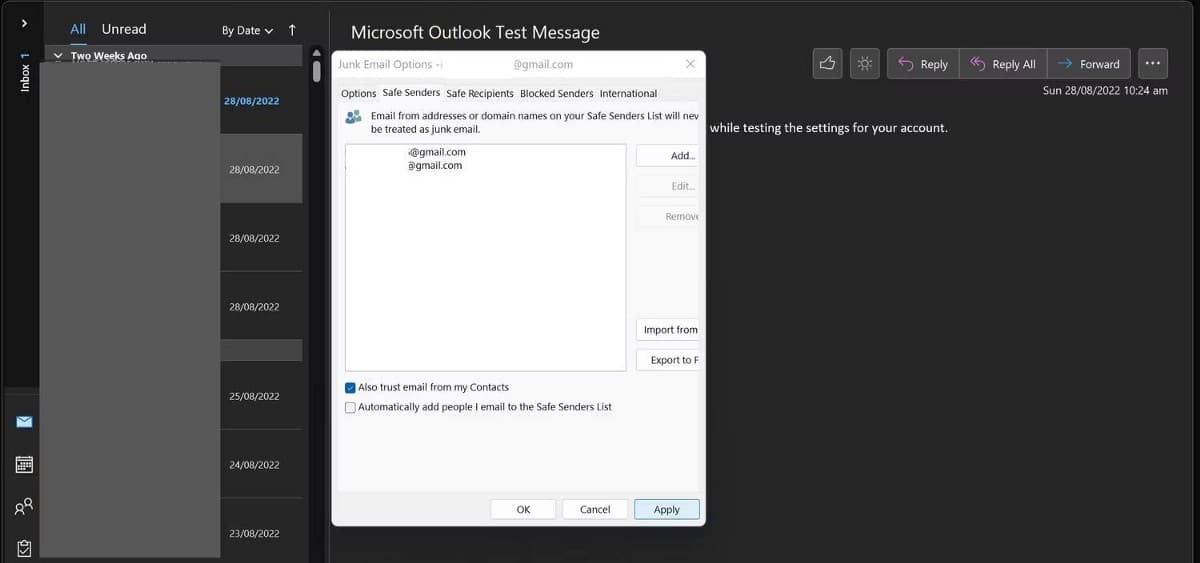Image resolution: width=1200 pixels, height=563 pixels.
Task: Open the message dated 25/08/2022
Action: pos(172,396)
